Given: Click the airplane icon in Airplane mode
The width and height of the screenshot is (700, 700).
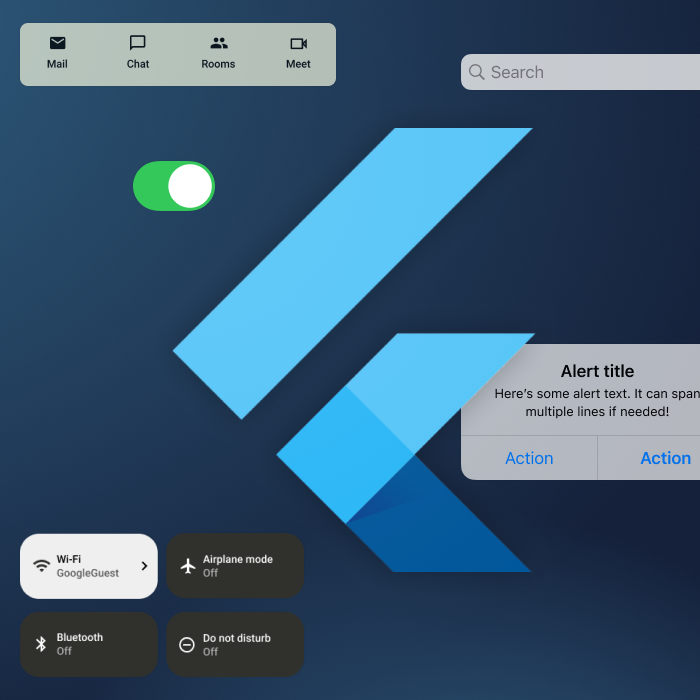Looking at the screenshot, I should pos(188,566).
